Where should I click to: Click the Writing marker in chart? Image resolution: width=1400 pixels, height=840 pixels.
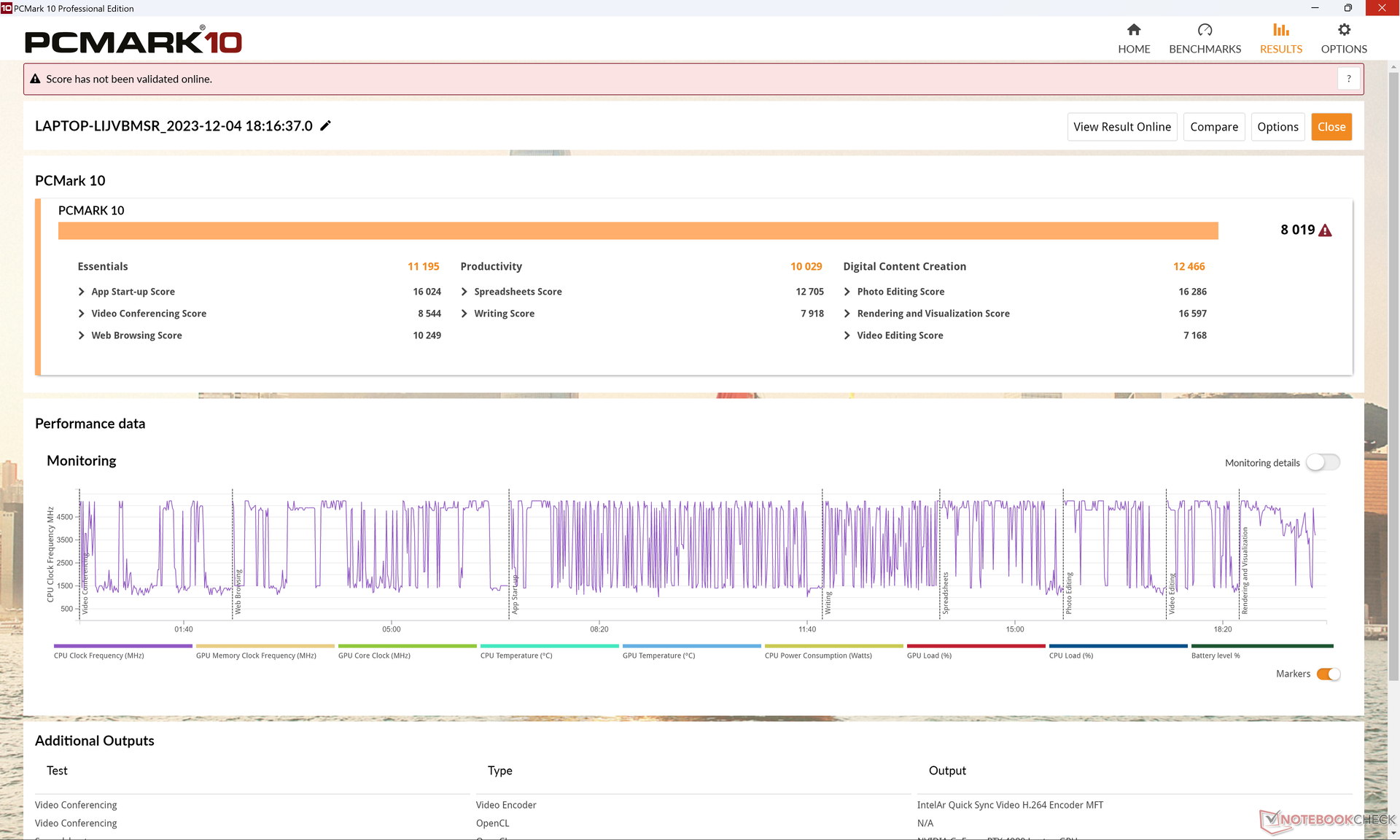coord(828,603)
